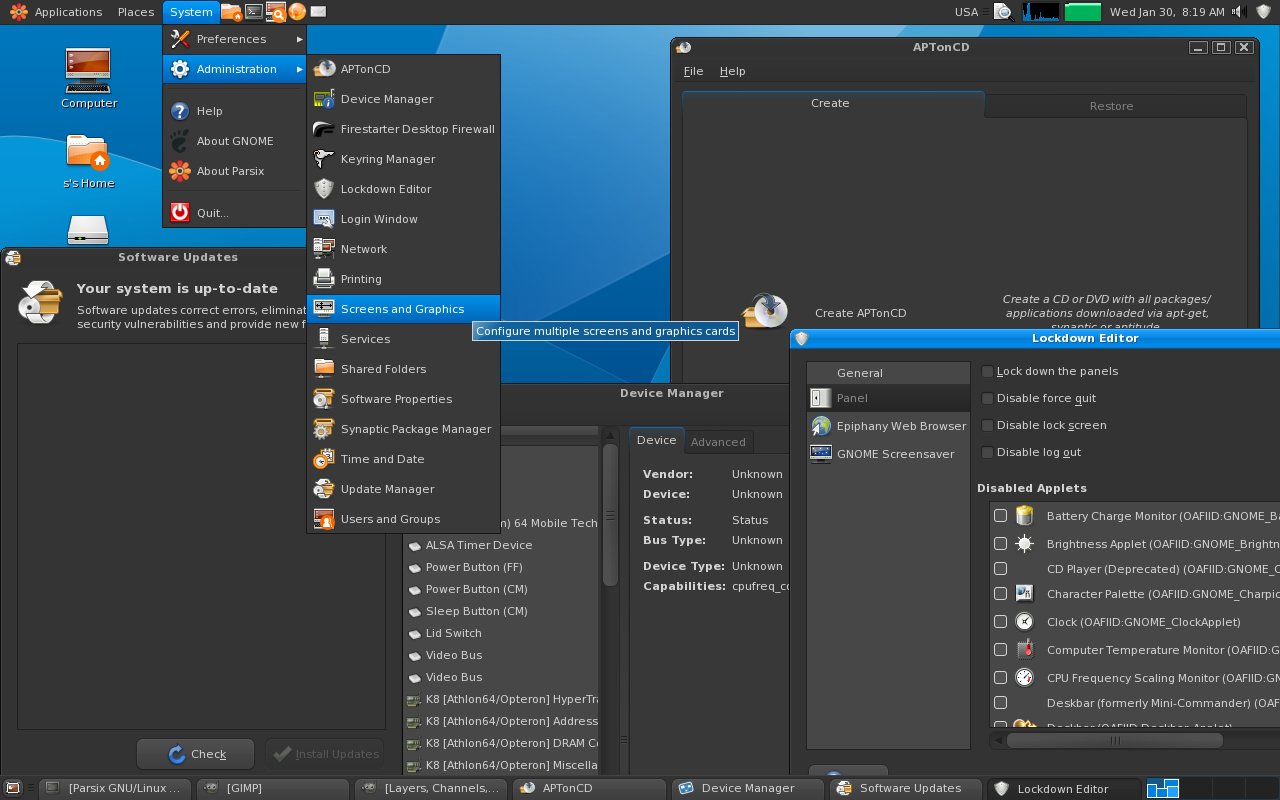
Task: Select the Device tab in Device Manager
Action: tap(657, 440)
